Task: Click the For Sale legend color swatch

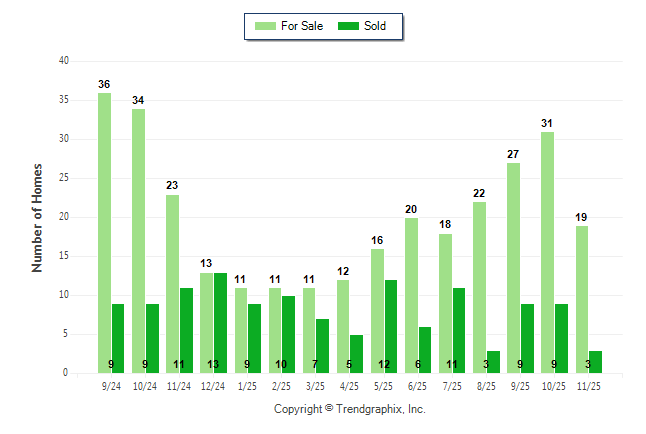Action: coord(268,26)
